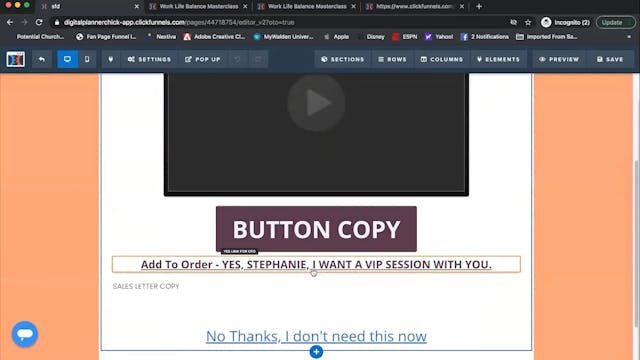Open the Pop Up editor
The image size is (640, 360).
[202, 59]
